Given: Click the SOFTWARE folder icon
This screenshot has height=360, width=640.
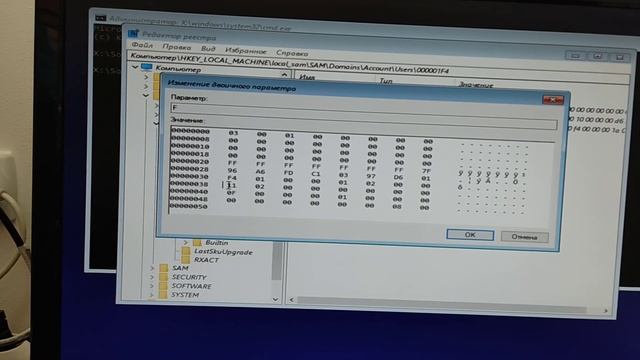Looking at the screenshot, I should 164,286.
